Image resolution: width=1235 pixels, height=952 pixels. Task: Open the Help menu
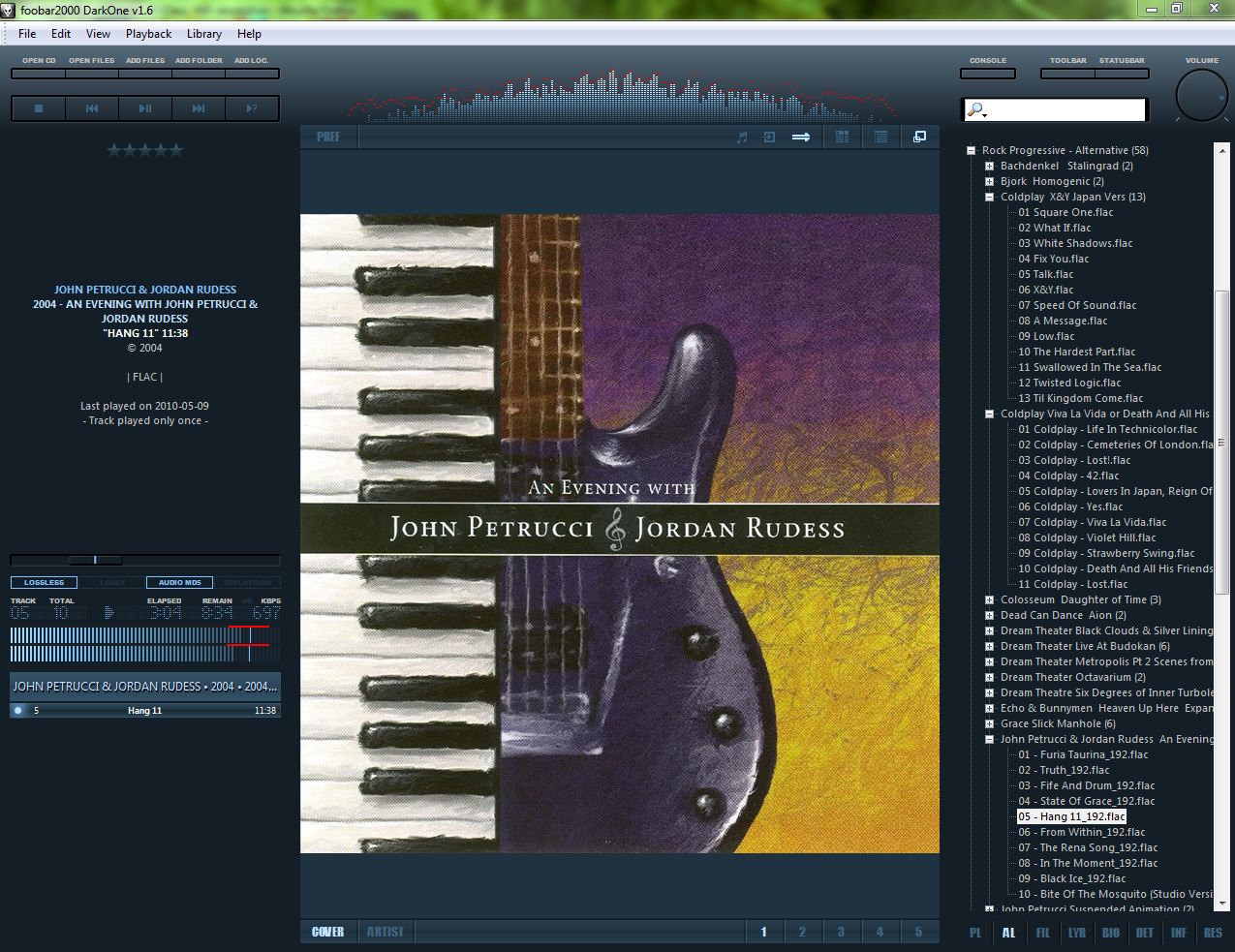(x=249, y=34)
